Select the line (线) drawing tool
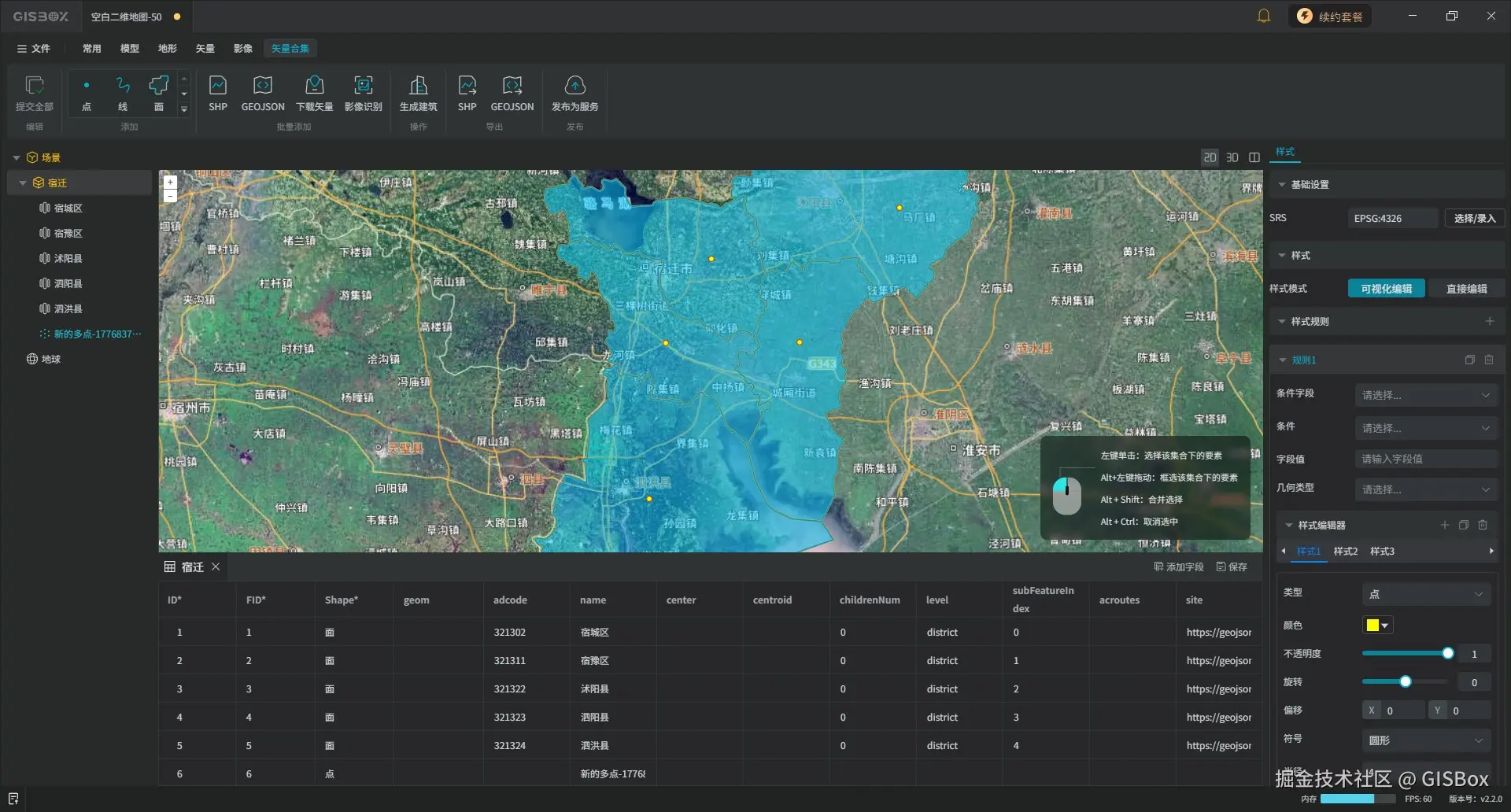 point(123,93)
